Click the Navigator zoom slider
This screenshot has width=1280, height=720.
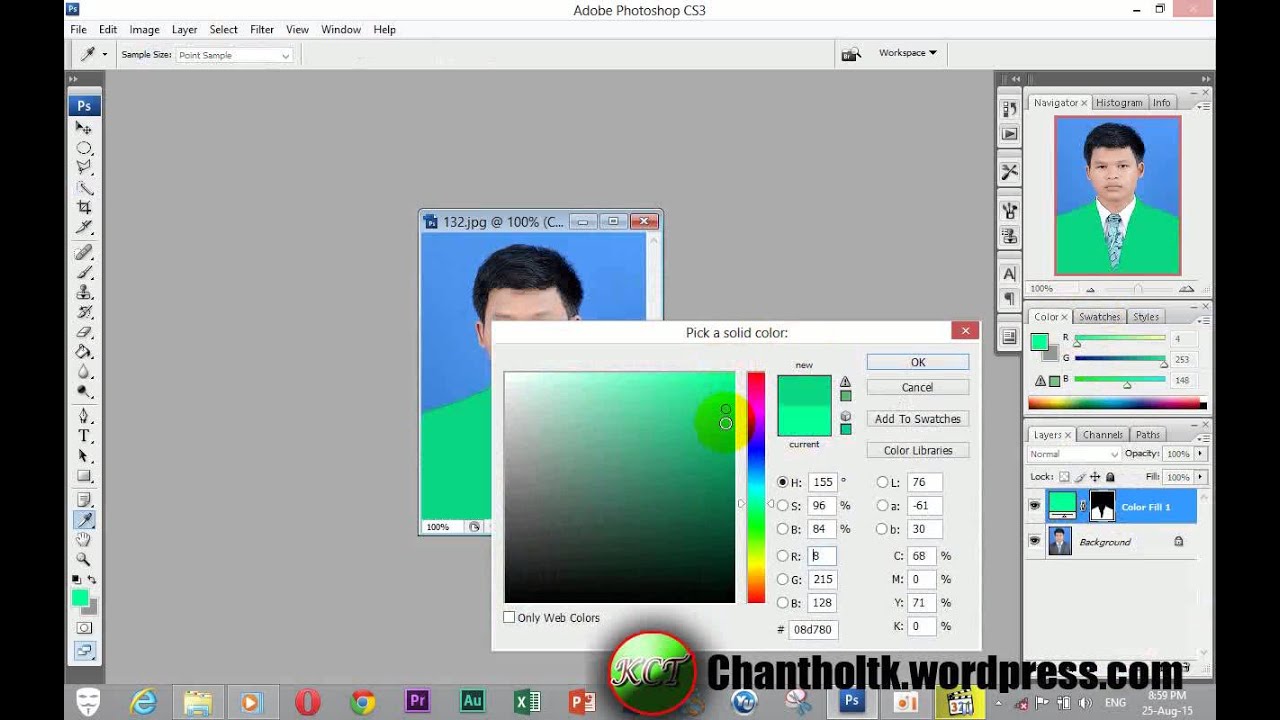pyautogui.click(x=1137, y=289)
